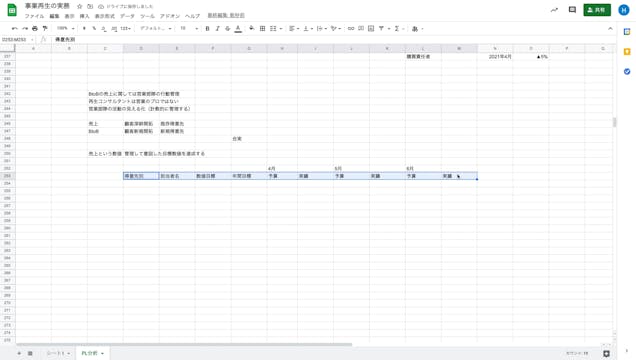Click the name box cell reference
This screenshot has width=636, height=360.
click(17, 39)
